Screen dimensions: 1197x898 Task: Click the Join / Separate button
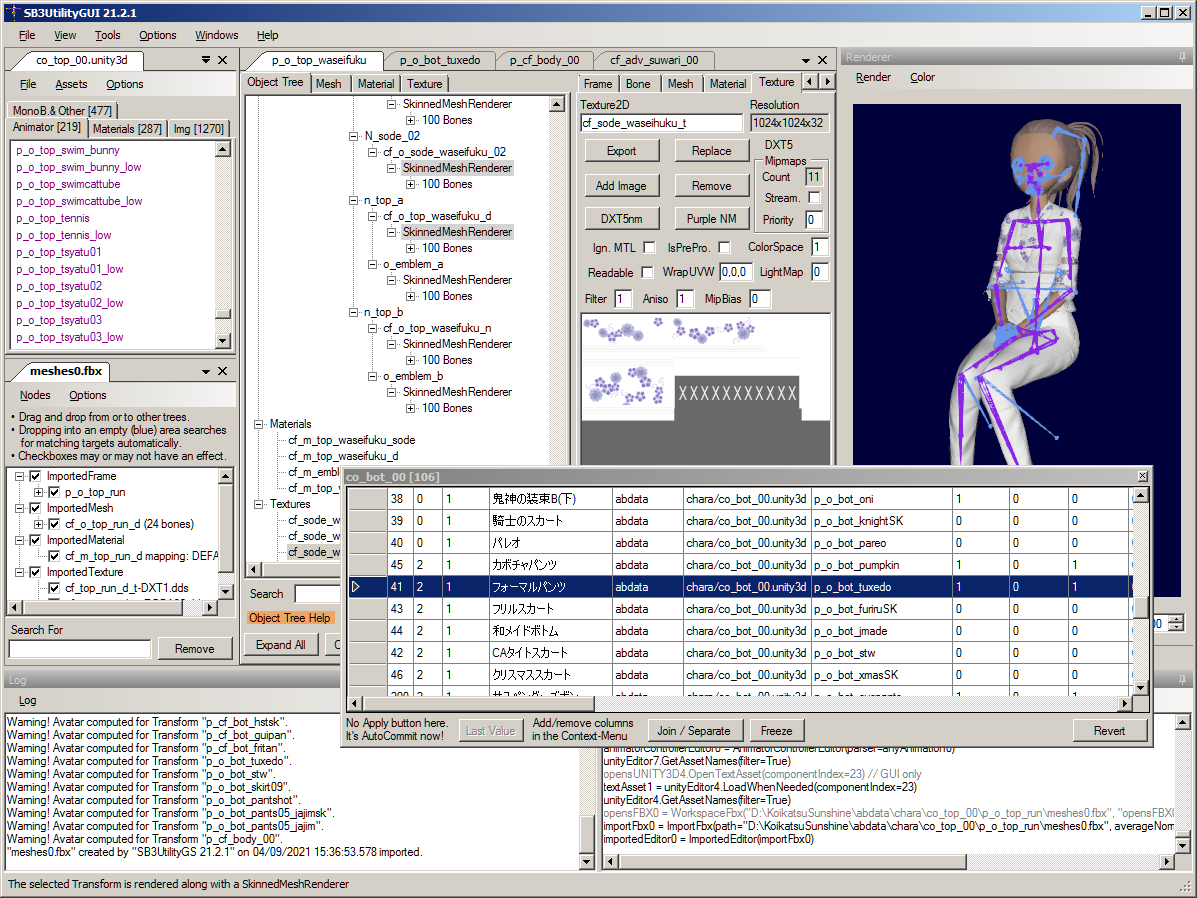[693, 731]
